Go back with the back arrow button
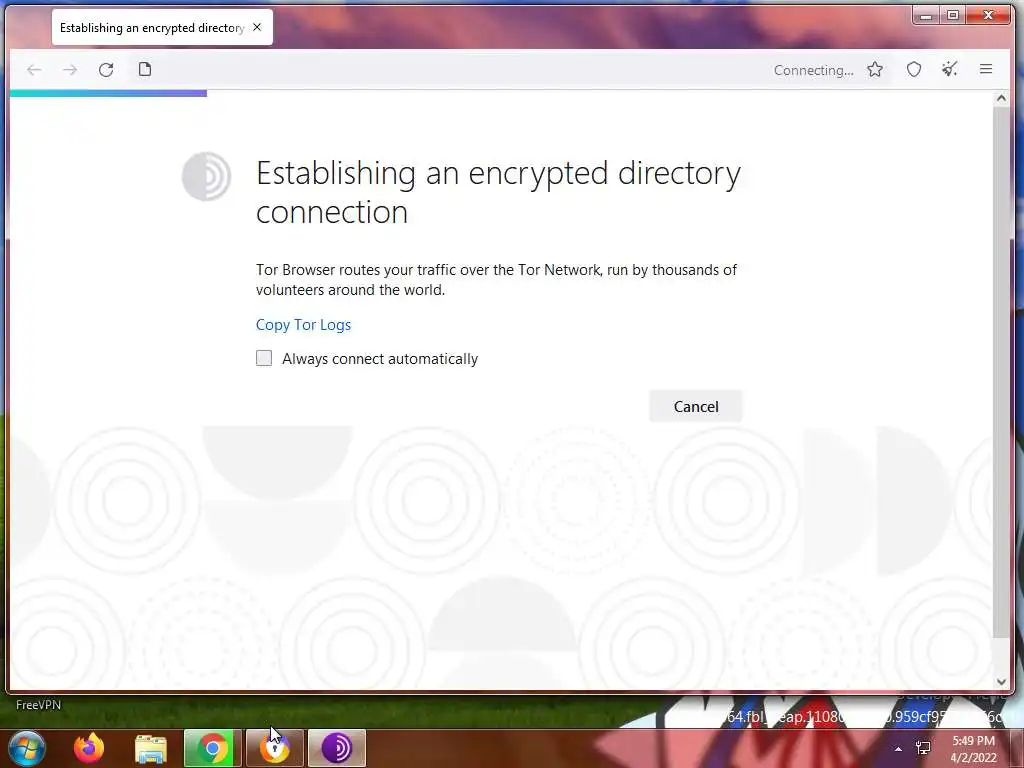This screenshot has height=768, width=1024. point(34,70)
